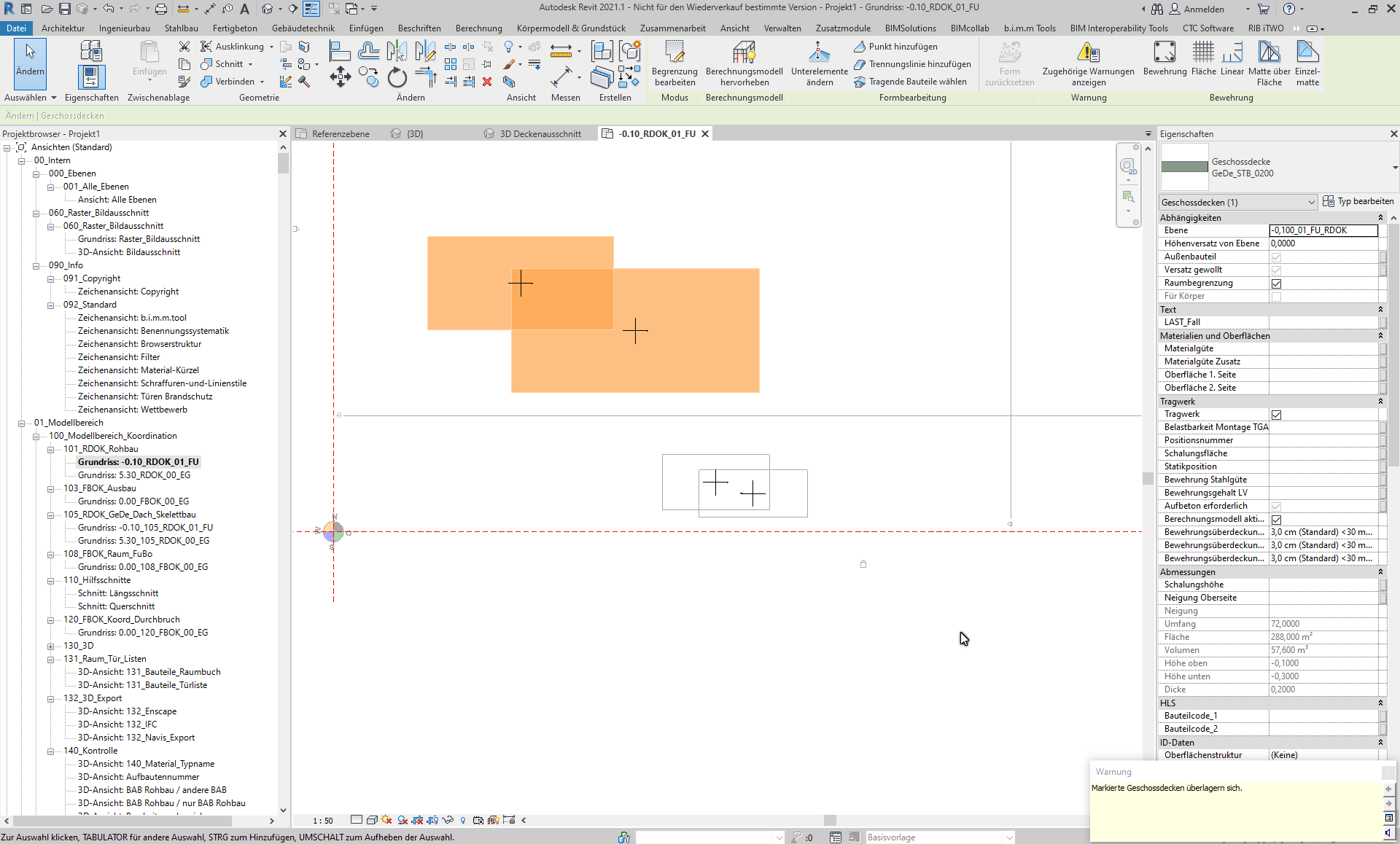Toggle the Berechnungsmodell aktiv checkbox
This screenshot has height=844, width=1400.
click(1277, 520)
